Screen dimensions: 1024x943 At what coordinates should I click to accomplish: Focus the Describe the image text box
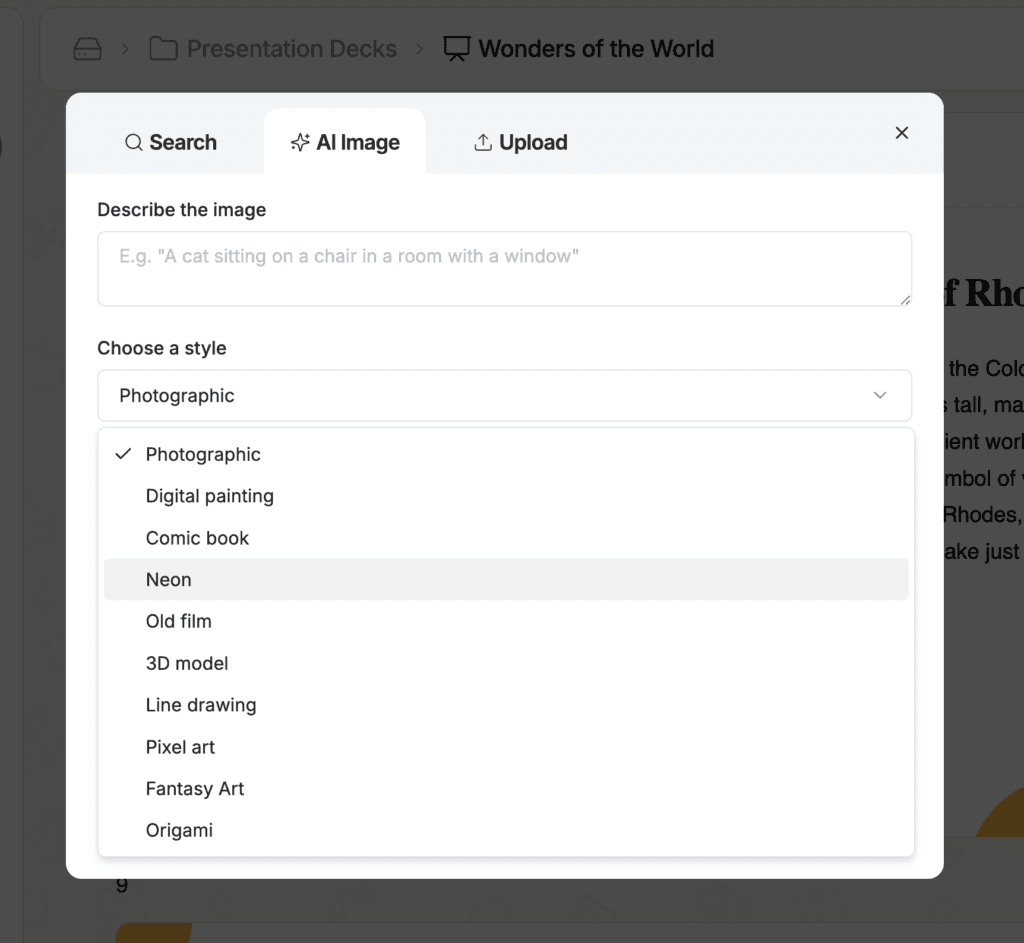505,268
